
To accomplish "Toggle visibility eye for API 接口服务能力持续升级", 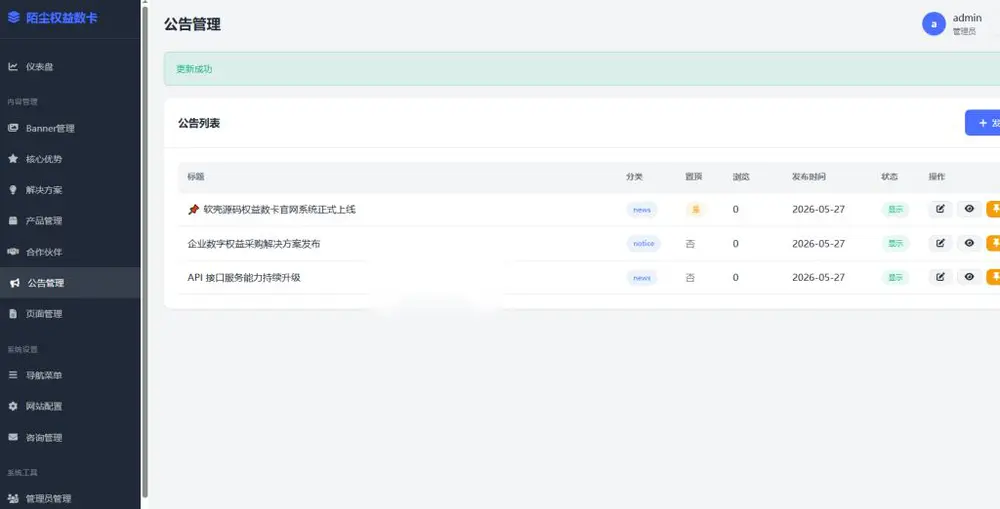I will pyautogui.click(x=969, y=277).
